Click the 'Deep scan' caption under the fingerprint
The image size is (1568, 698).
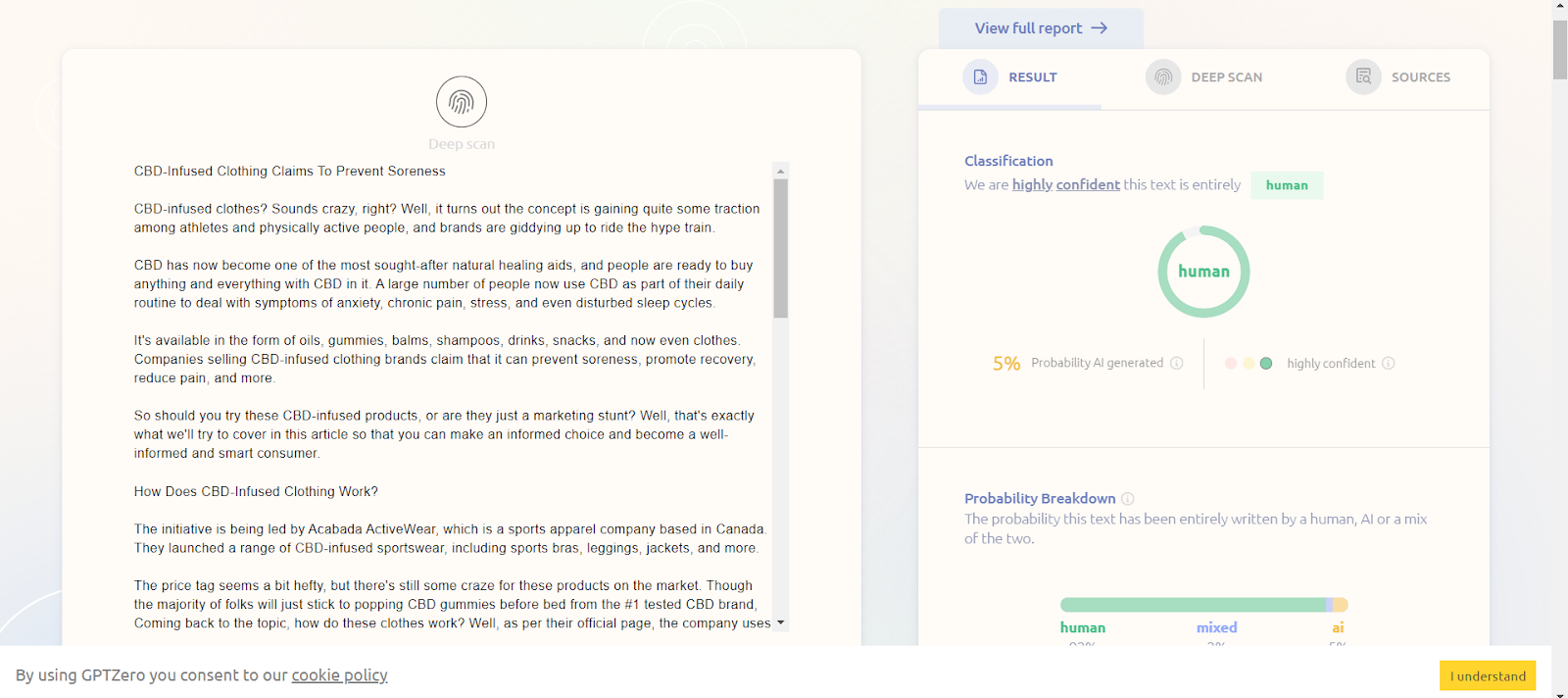coord(462,144)
